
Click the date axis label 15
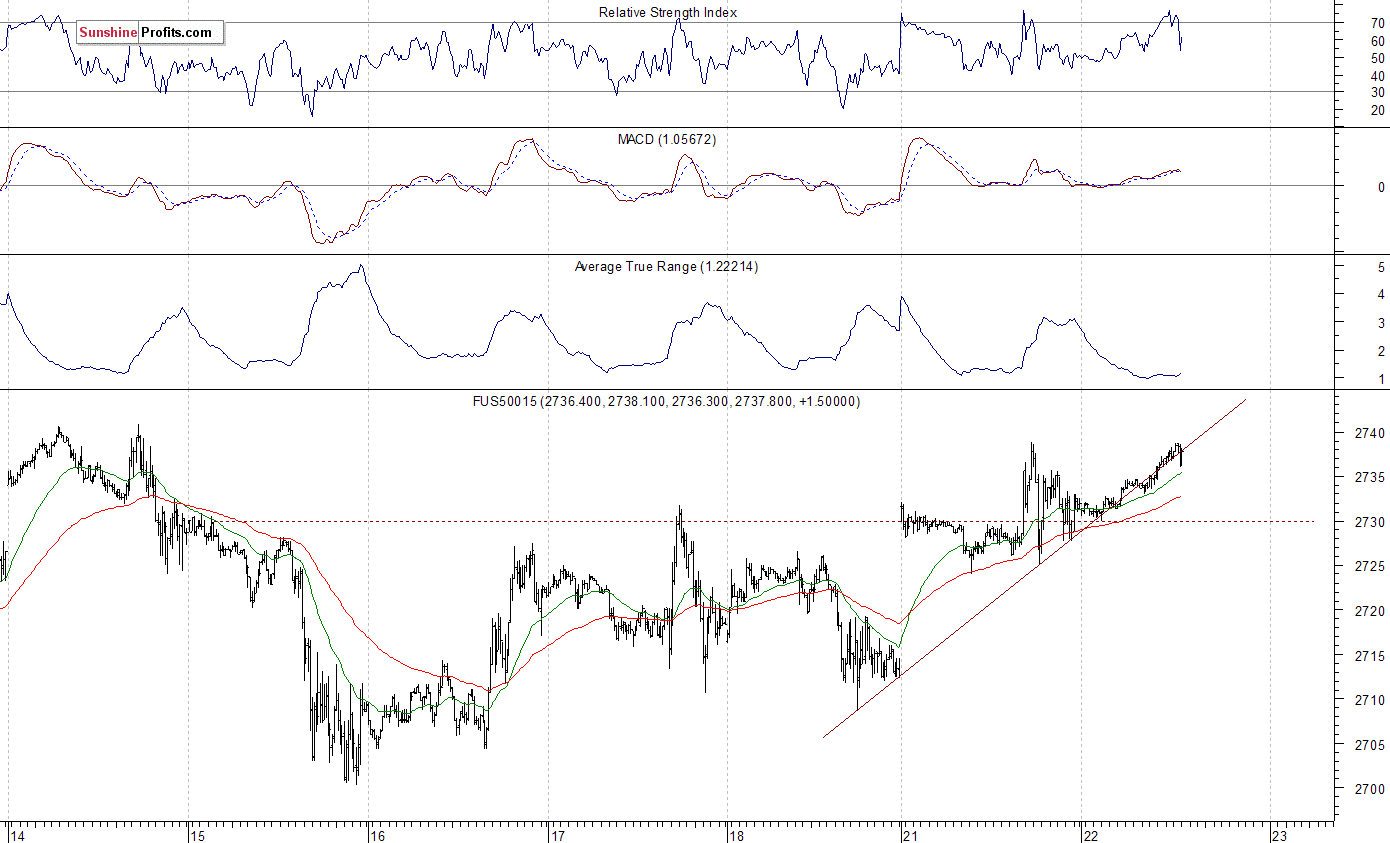click(198, 834)
